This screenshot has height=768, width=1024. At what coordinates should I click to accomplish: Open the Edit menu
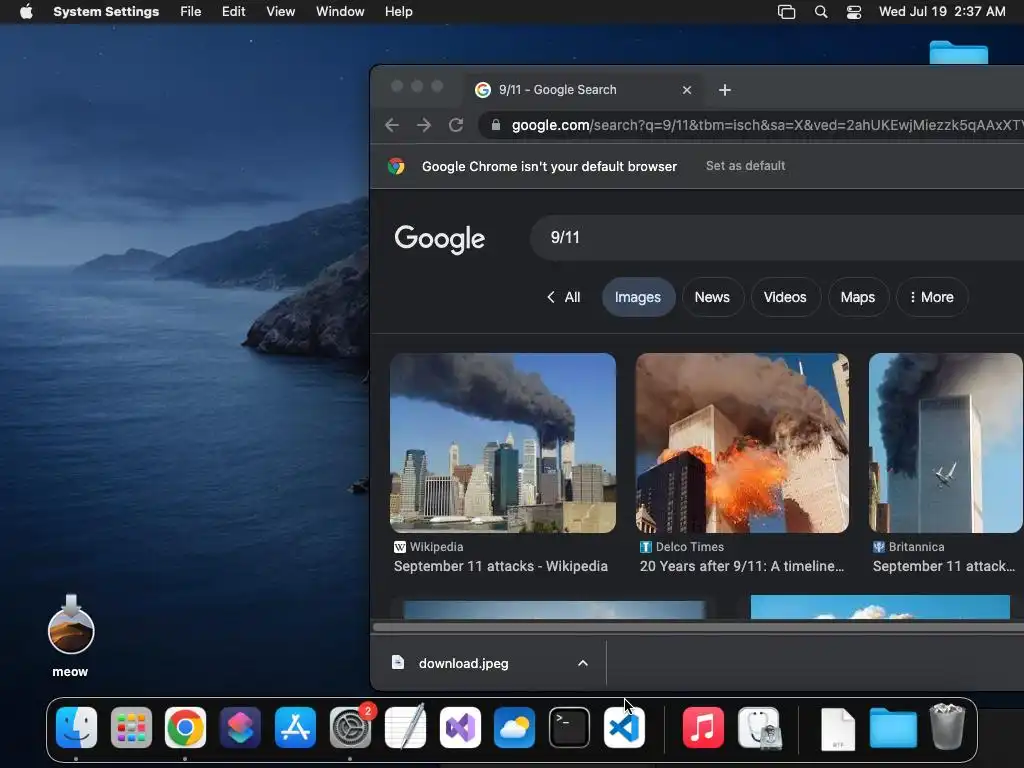[x=233, y=12]
